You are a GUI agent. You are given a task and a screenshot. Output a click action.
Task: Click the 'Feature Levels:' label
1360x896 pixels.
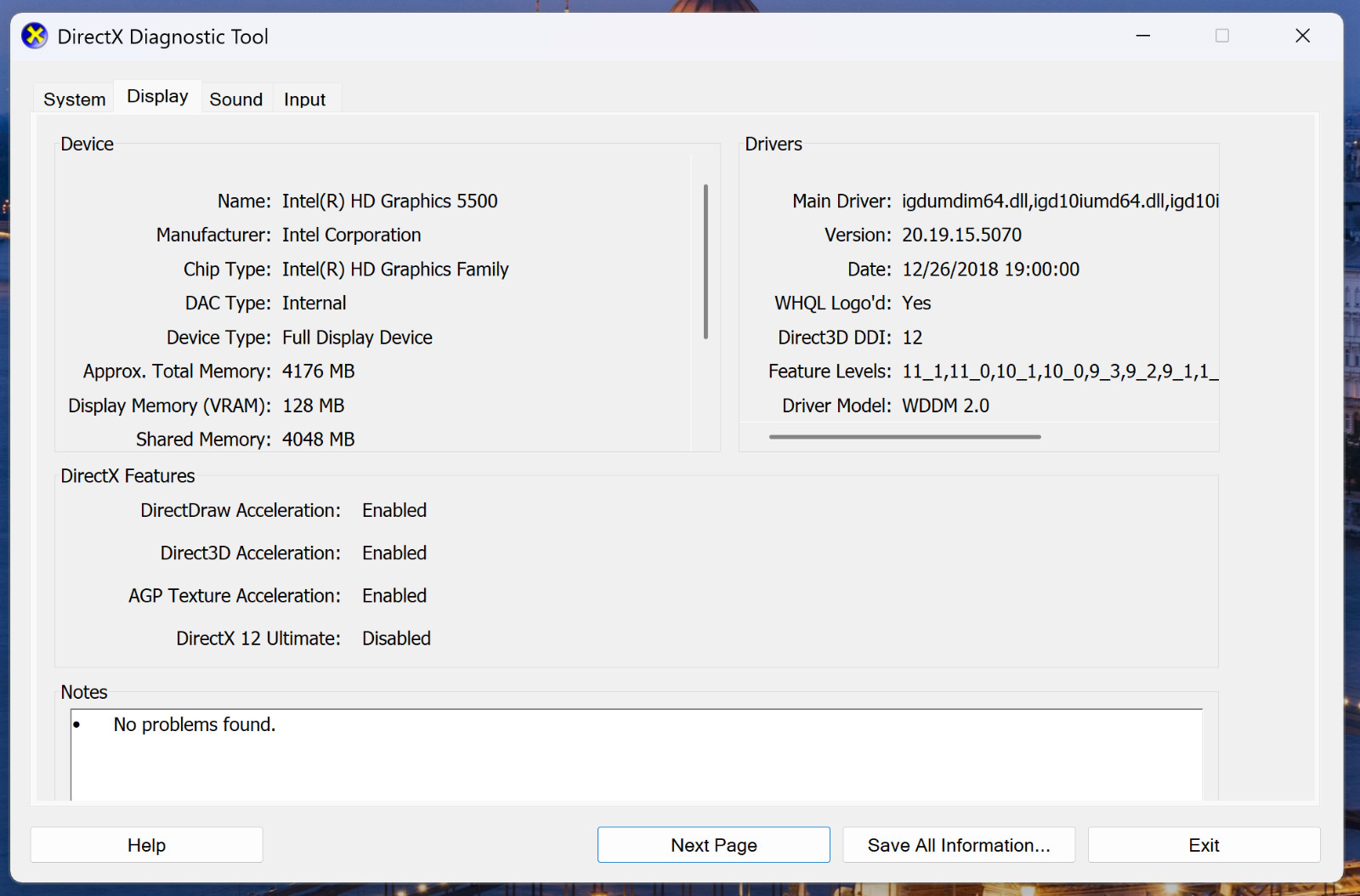point(830,371)
